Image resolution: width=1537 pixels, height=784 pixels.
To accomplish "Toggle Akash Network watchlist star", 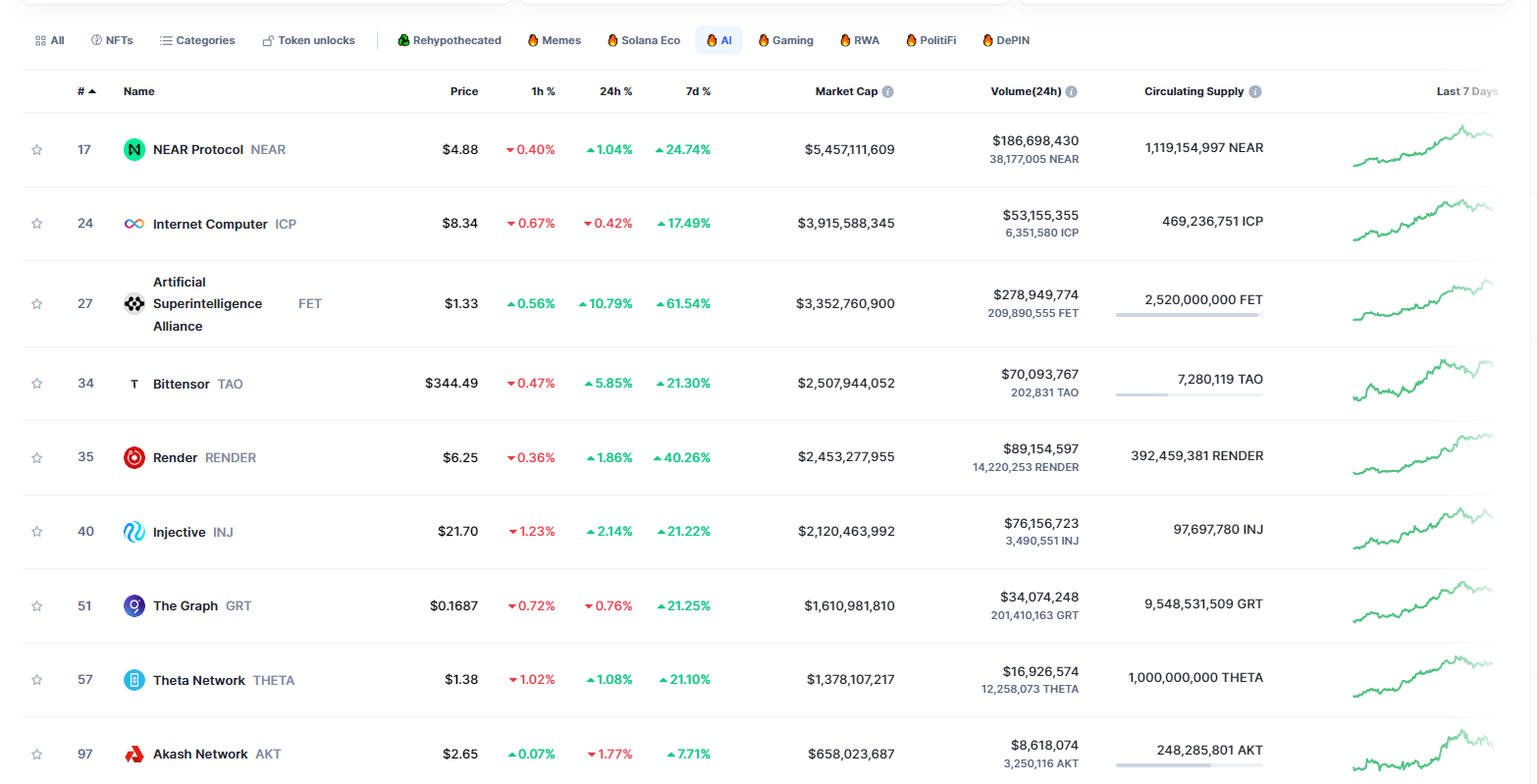I will tap(37, 755).
